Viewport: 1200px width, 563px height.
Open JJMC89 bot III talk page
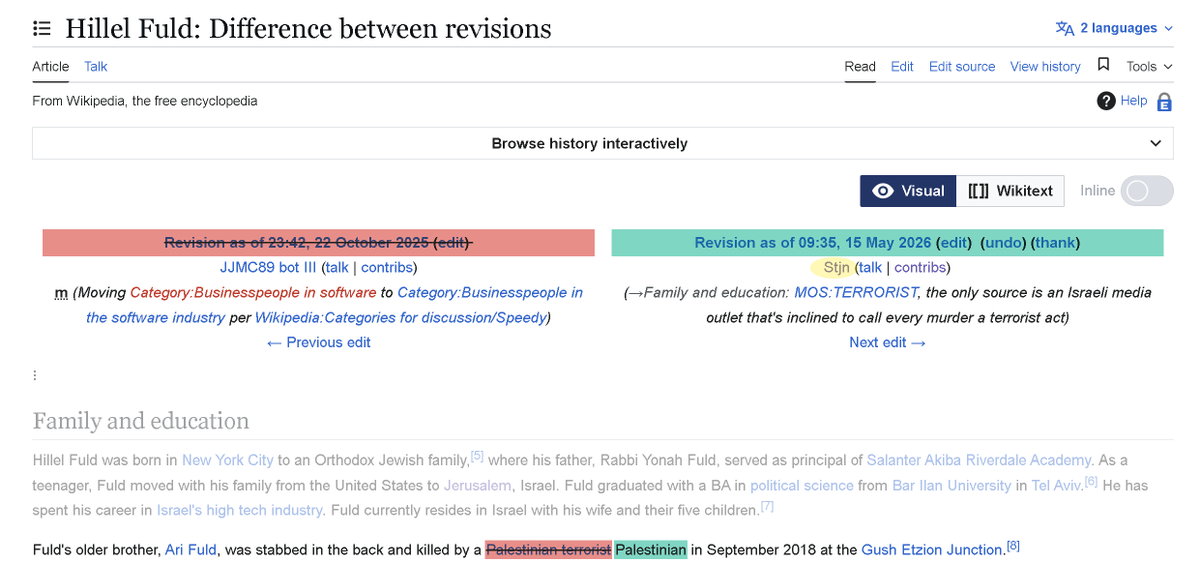[337, 267]
